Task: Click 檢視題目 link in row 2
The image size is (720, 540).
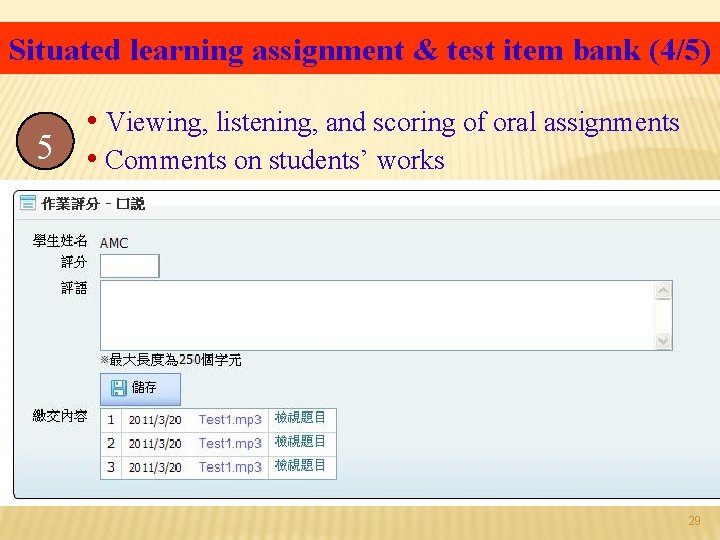Action: click(300, 442)
